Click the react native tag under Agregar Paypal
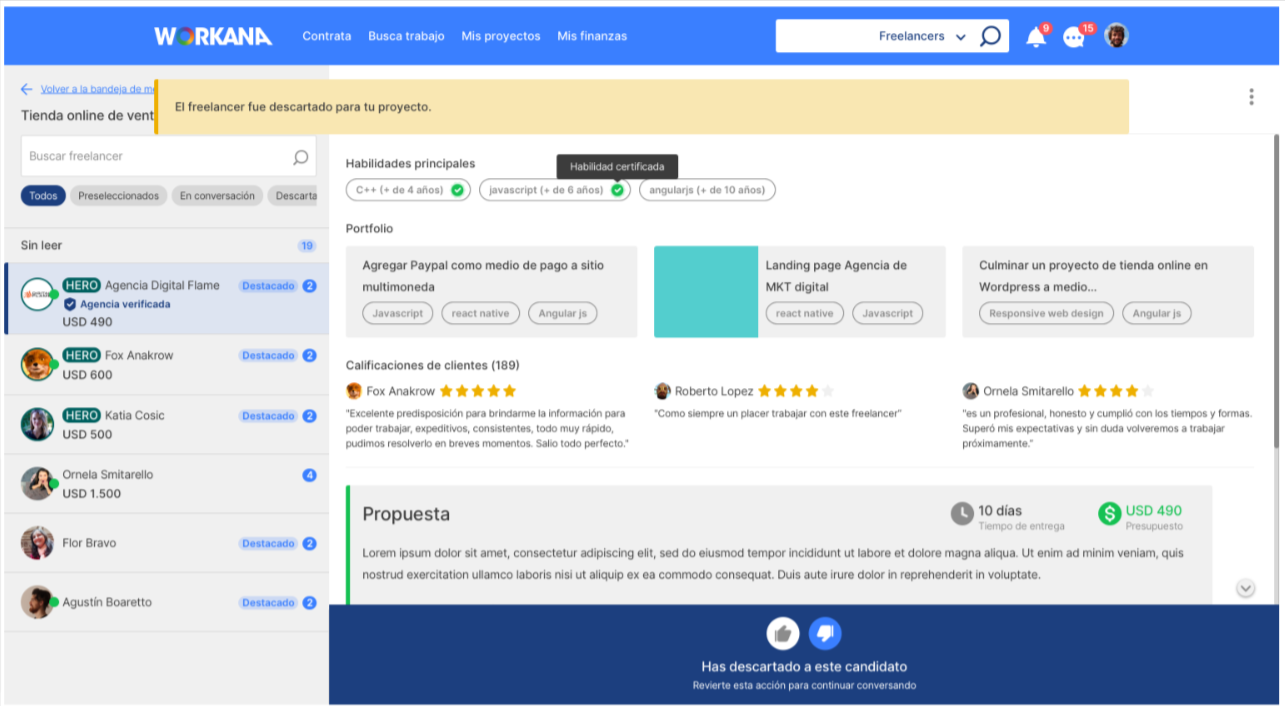 coord(480,313)
